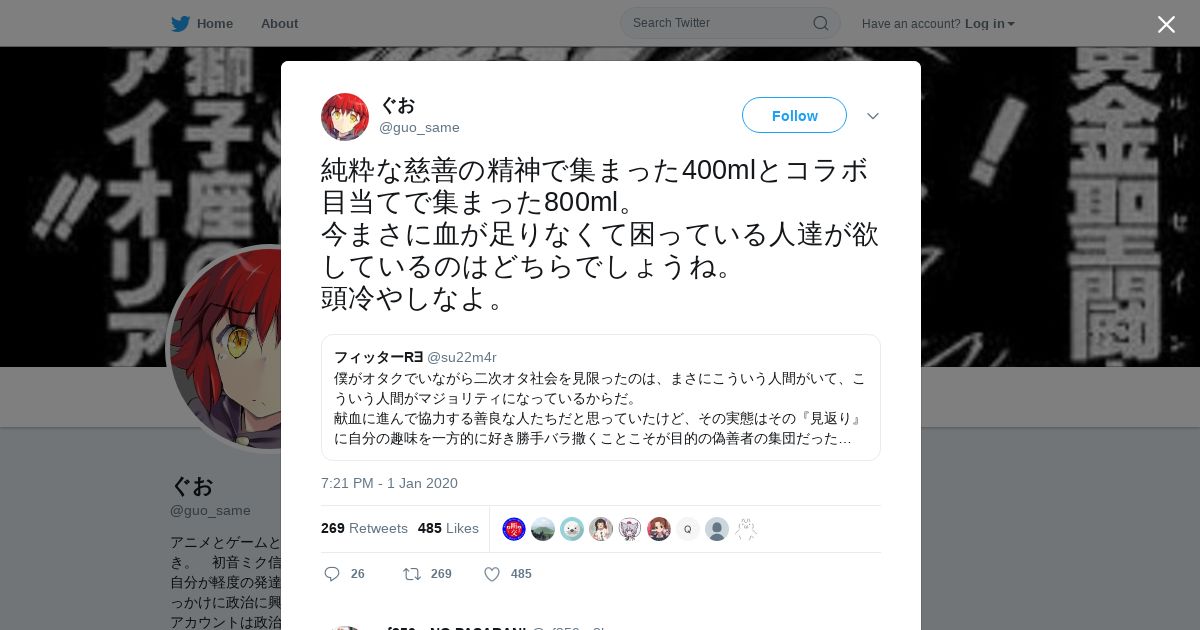Expand the tweet options chevron menu

coord(873,116)
